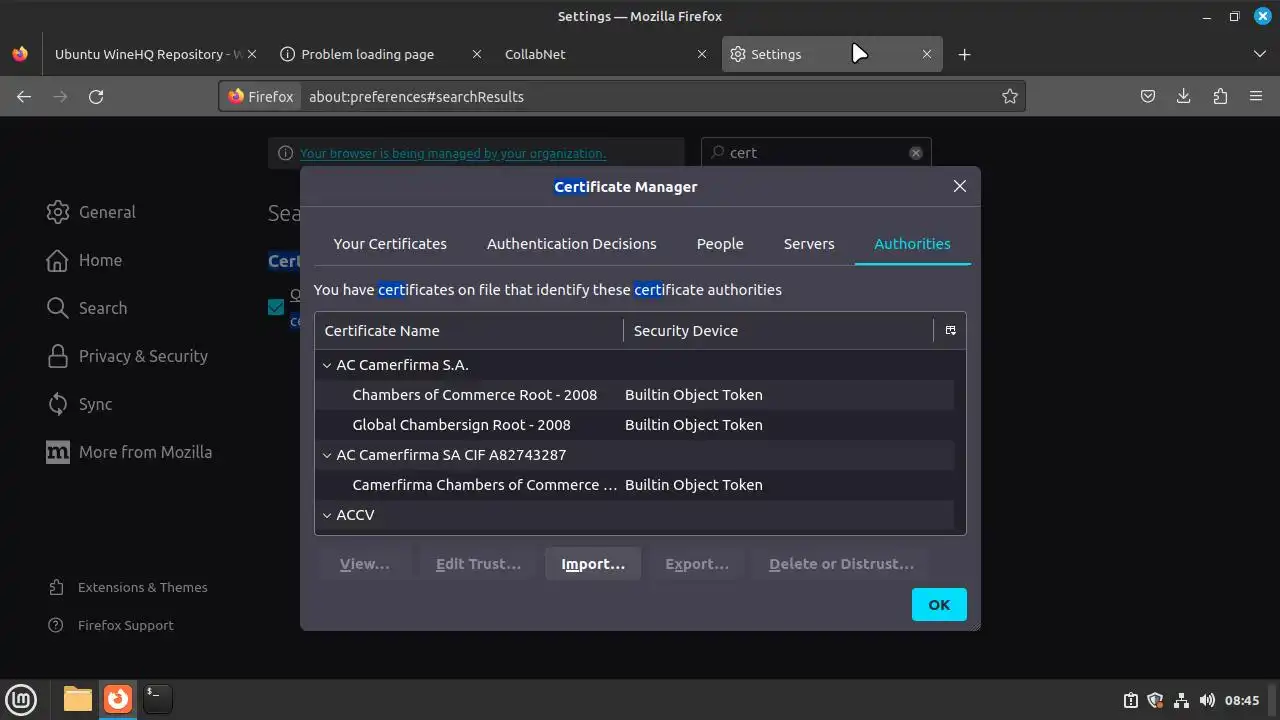Clear the cert search field

point(915,153)
